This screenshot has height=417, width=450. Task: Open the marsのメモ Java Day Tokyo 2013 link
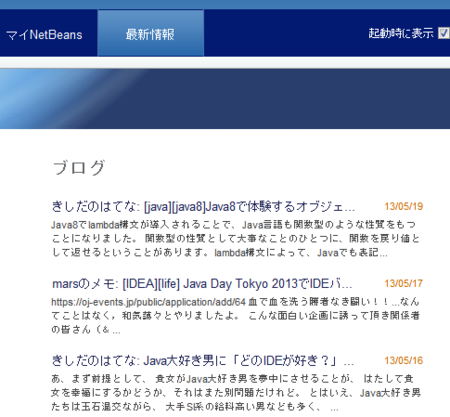(202, 284)
